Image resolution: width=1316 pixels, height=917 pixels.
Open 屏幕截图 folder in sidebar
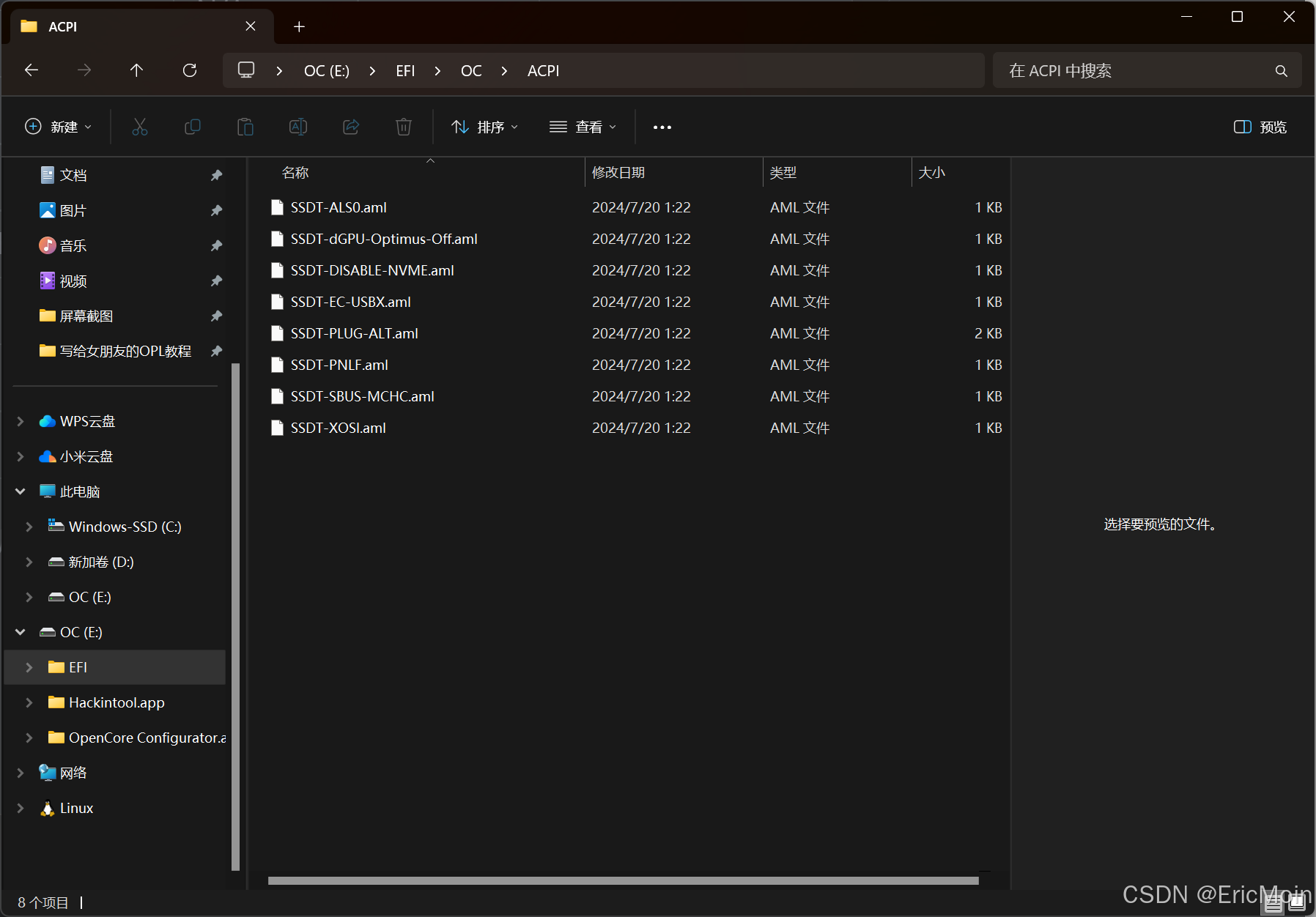tap(86, 316)
